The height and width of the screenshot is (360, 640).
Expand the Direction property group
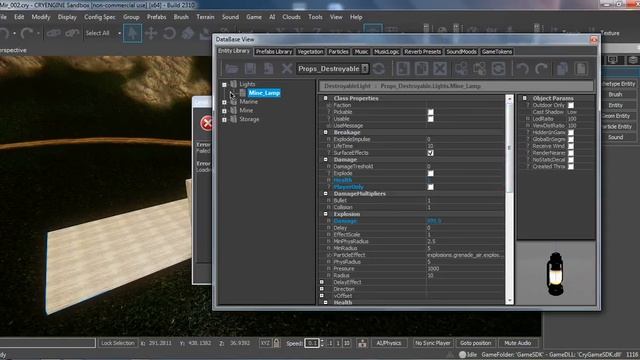click(x=322, y=289)
